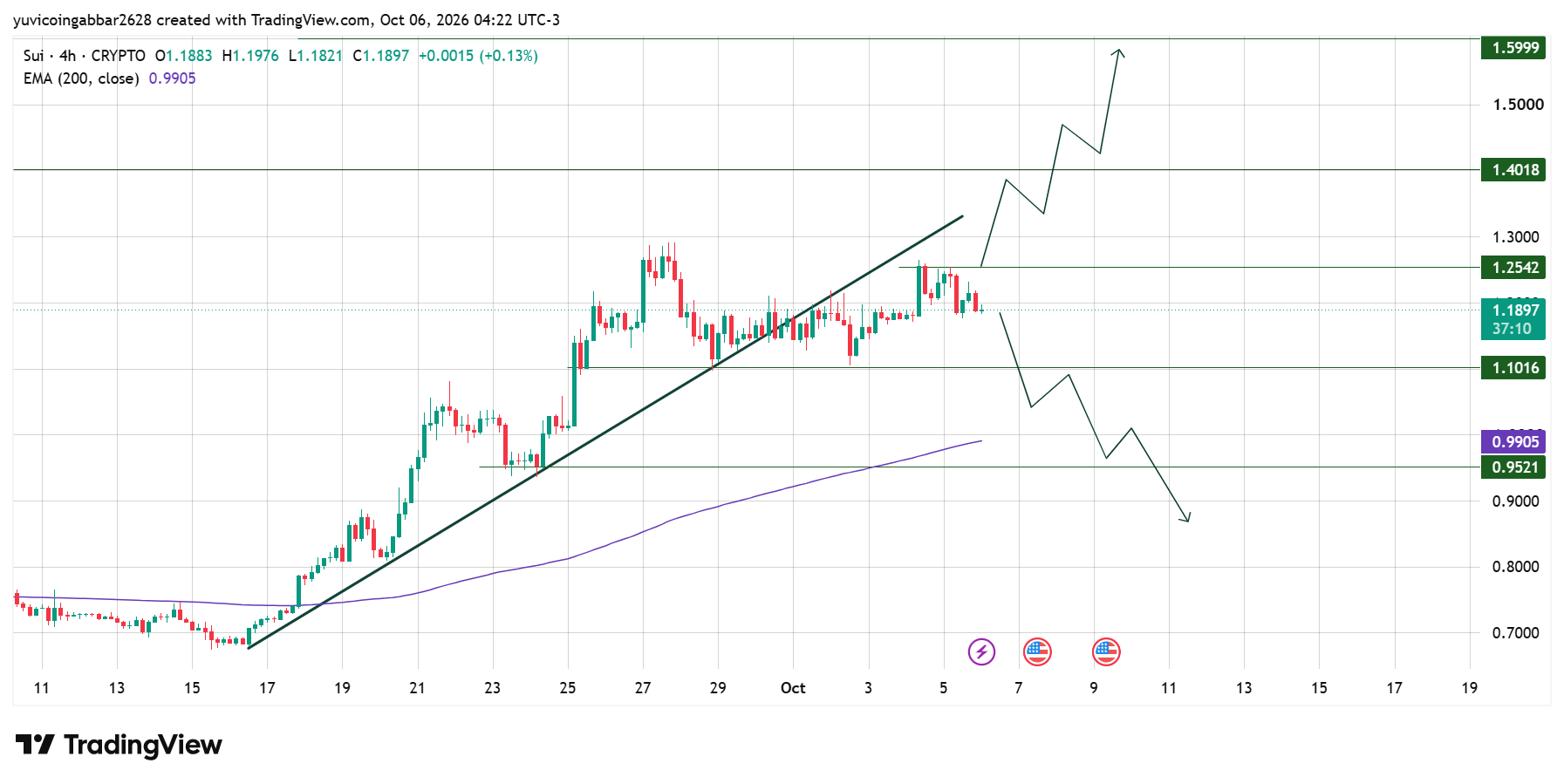Image resolution: width=1564 pixels, height=784 pixels.
Task: Click the purple lightning event marker
Action: pos(981,651)
